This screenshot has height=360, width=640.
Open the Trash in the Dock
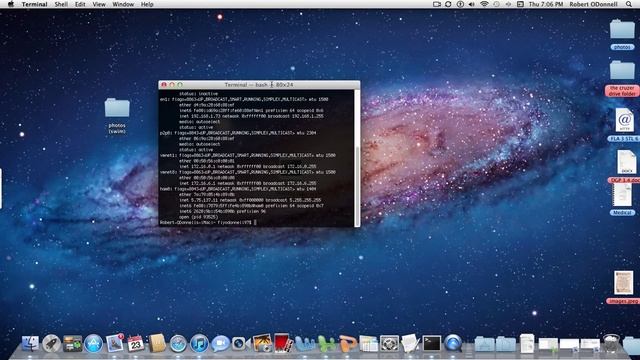click(x=611, y=343)
